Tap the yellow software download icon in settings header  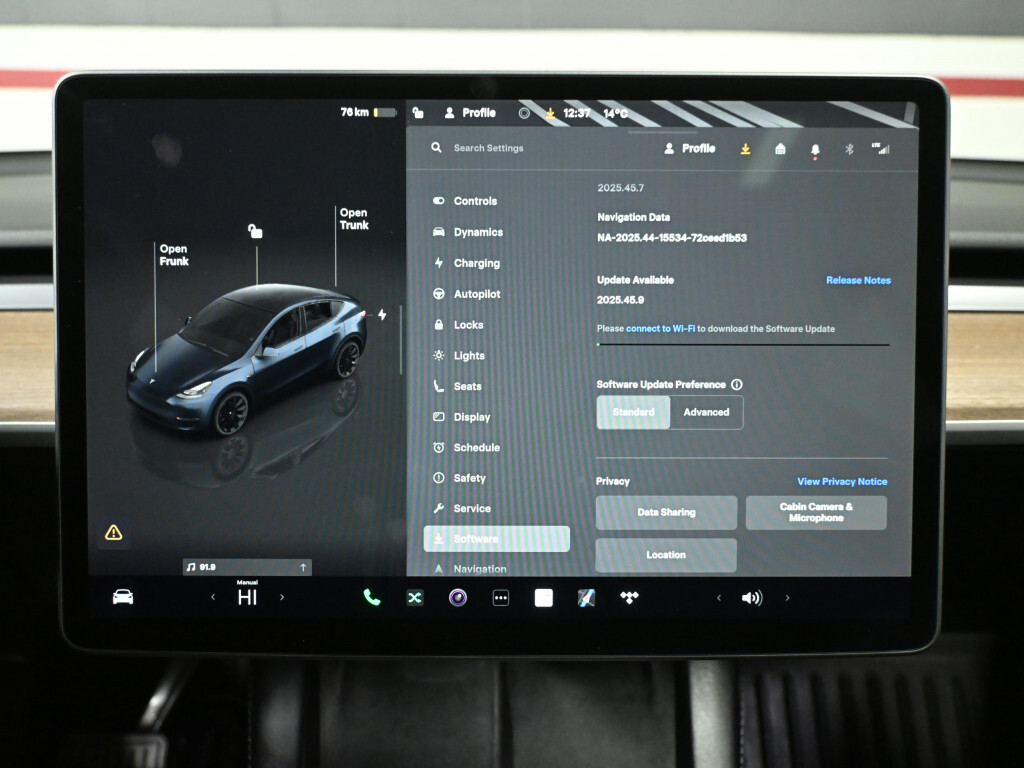click(745, 149)
